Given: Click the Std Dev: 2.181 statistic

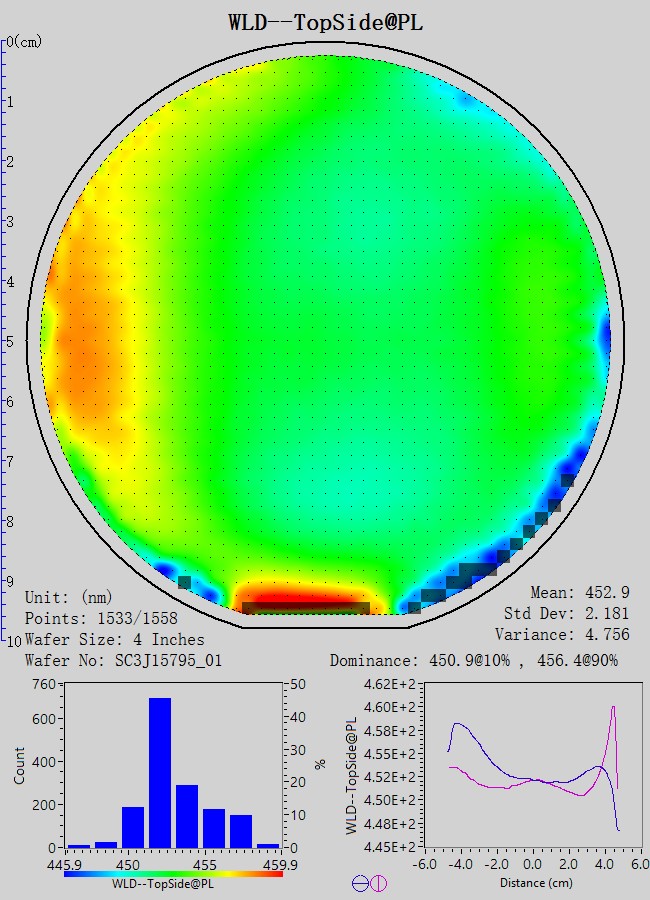Looking at the screenshot, I should pos(567,613).
